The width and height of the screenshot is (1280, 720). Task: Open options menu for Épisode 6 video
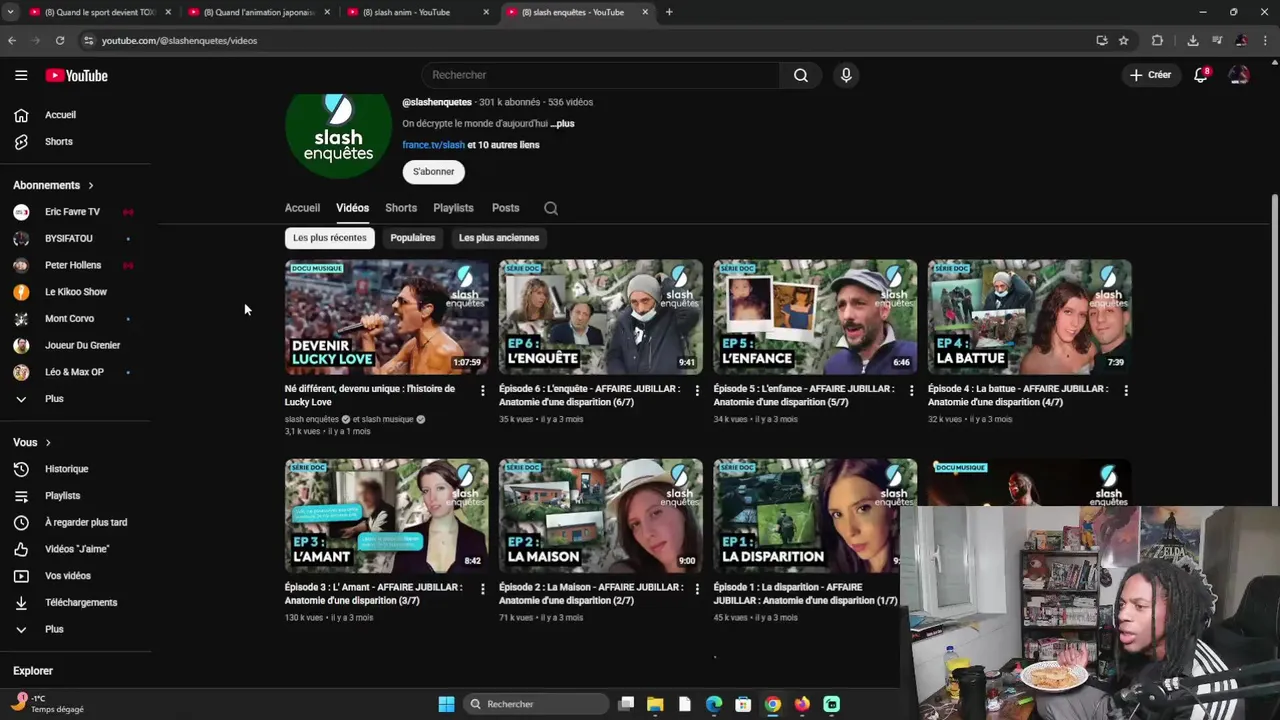(697, 390)
